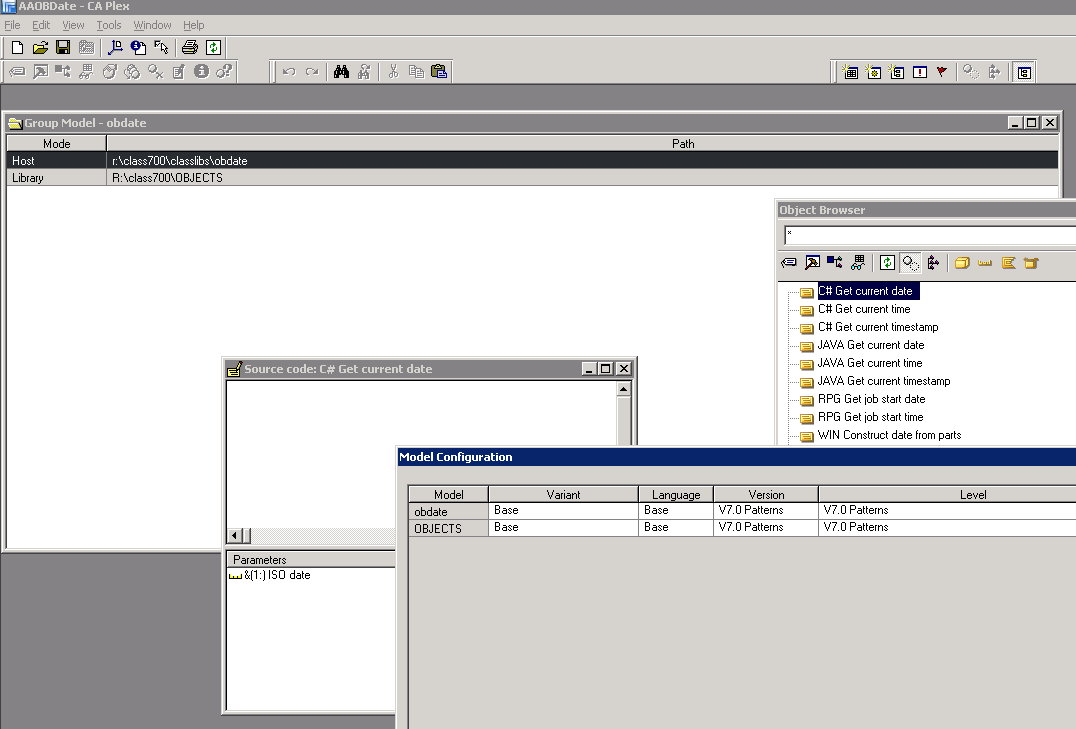This screenshot has width=1076, height=729.
Task: Select 'C# Get current timestamp' tree item
Action: 878,327
